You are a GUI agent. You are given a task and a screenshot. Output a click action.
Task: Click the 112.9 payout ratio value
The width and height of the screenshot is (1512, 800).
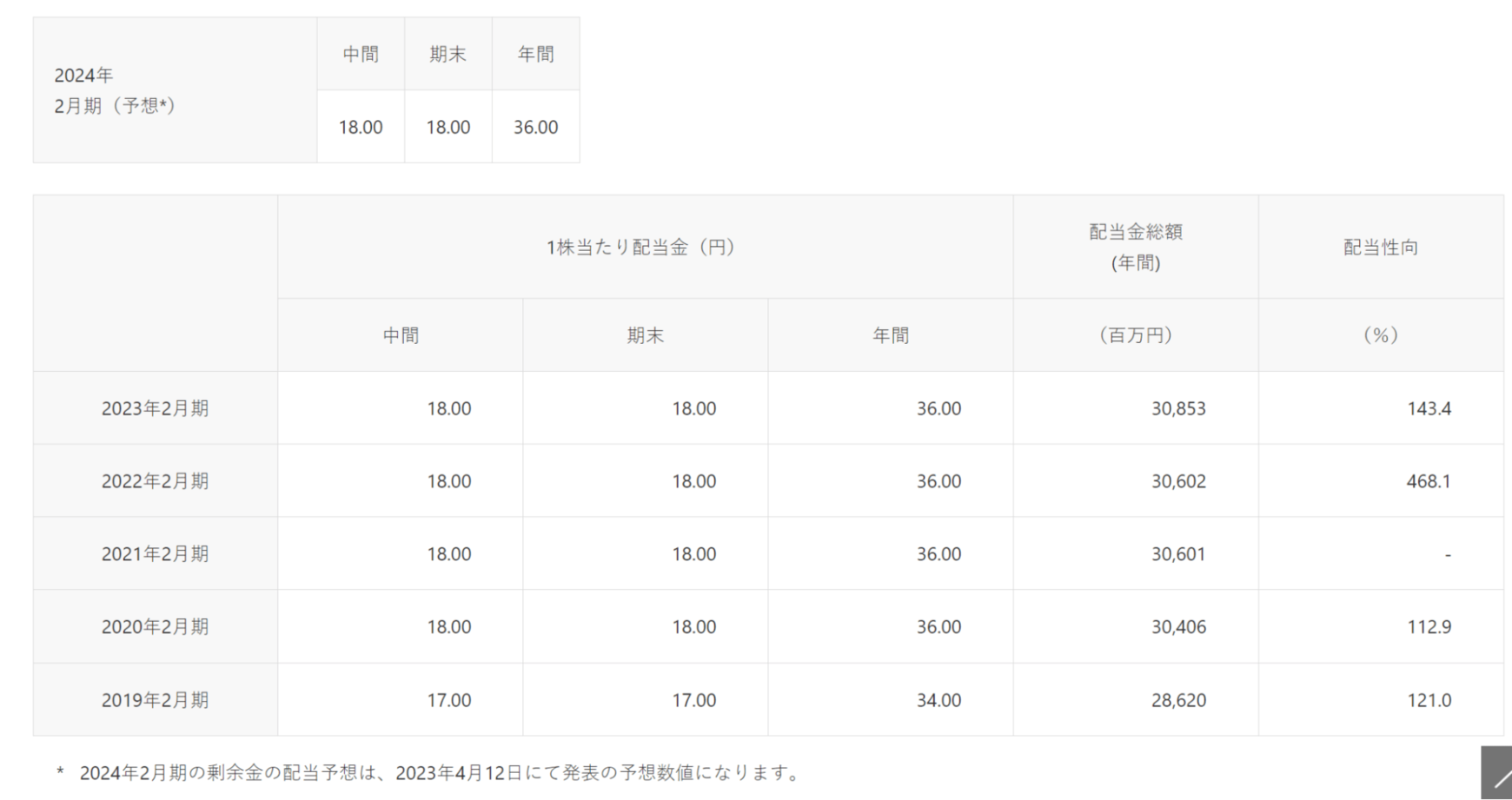click(x=1429, y=627)
